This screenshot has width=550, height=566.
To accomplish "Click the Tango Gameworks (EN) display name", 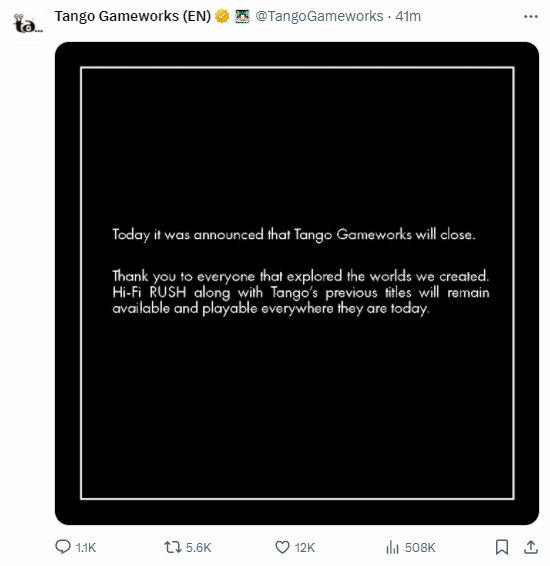I will (x=133, y=16).
